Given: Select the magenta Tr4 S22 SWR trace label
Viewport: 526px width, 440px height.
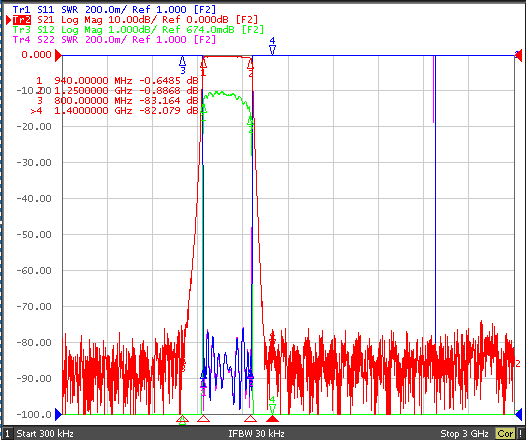Looking at the screenshot, I should click(x=114, y=40).
